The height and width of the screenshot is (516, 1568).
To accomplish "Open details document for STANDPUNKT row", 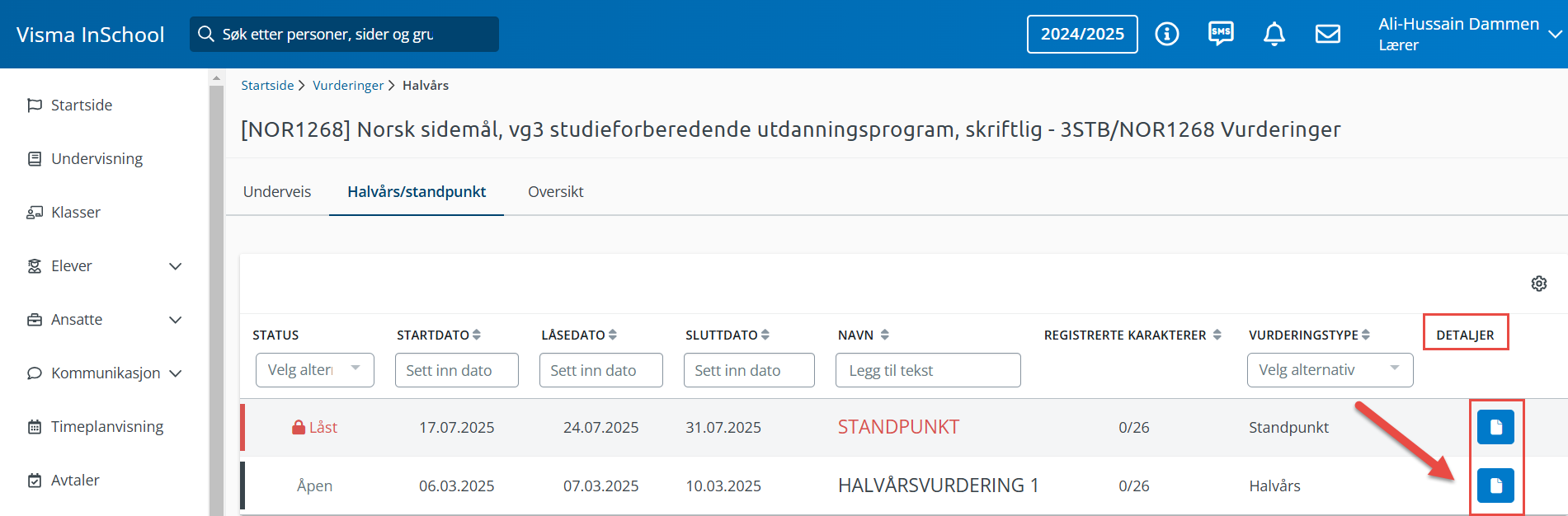I will click(1495, 427).
